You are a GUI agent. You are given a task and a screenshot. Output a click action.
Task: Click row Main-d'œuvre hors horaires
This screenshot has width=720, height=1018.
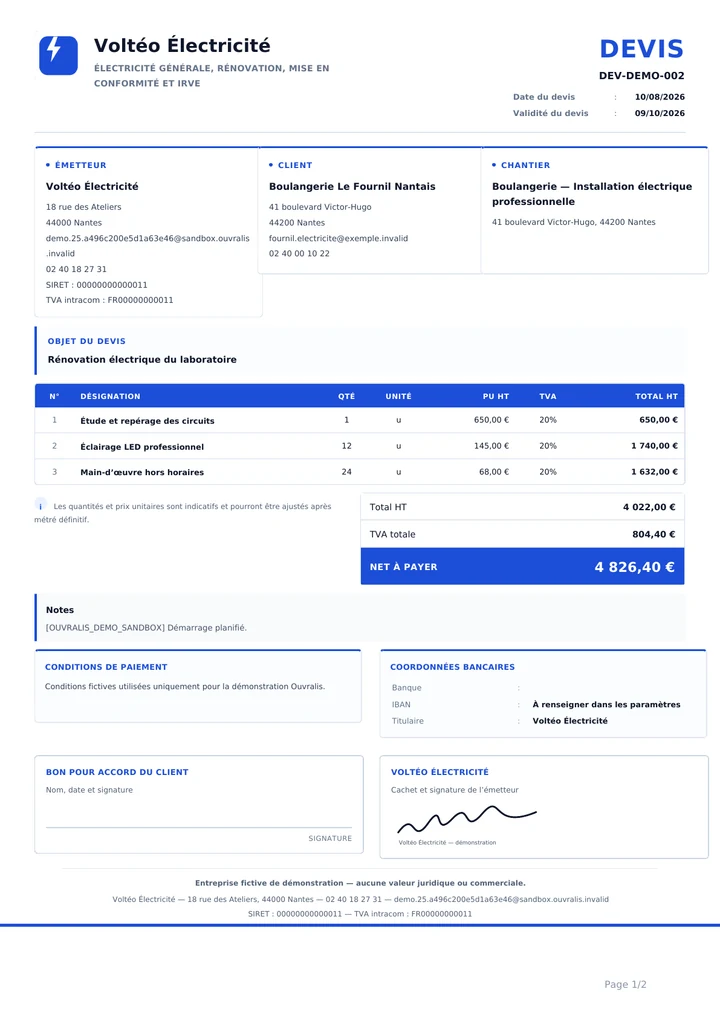pos(360,472)
